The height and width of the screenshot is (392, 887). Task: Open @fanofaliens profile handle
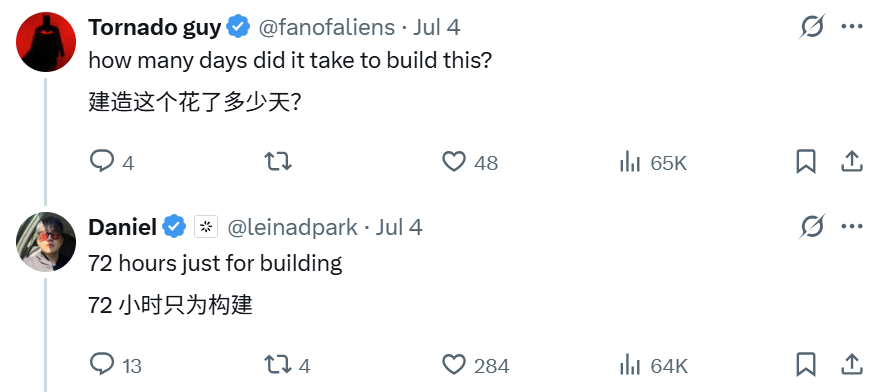326,27
